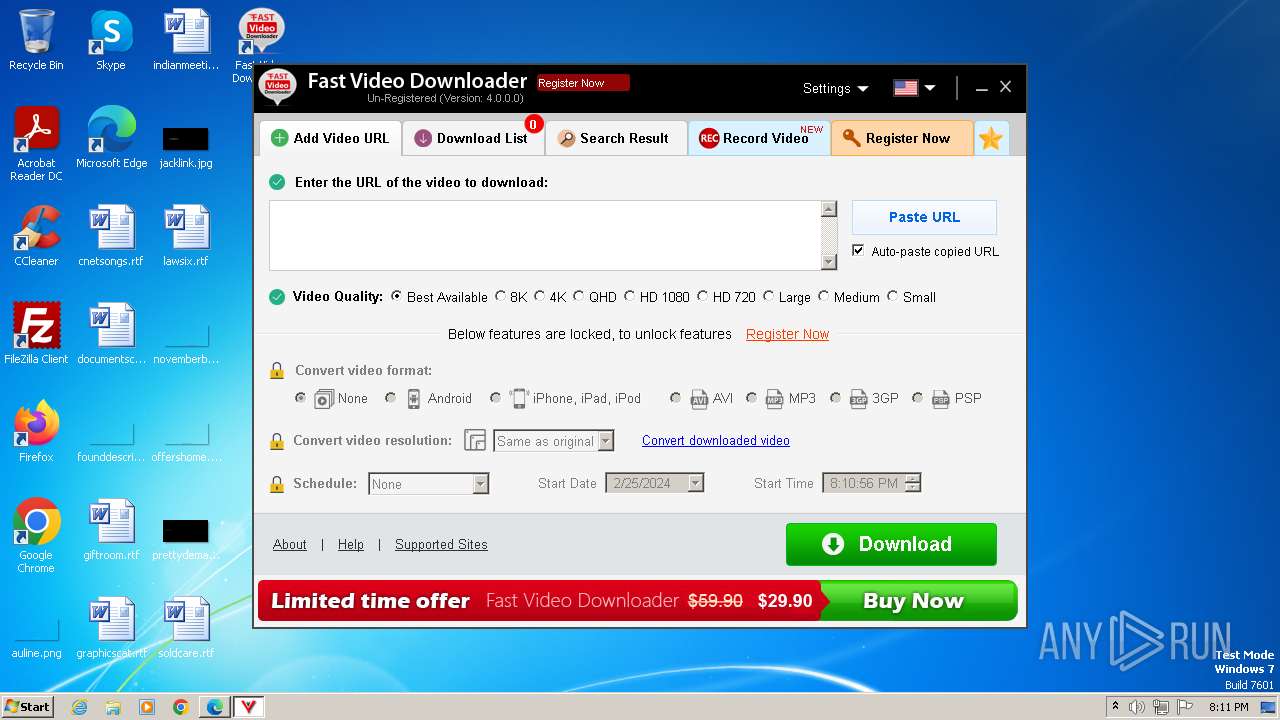Open About link
1280x720 pixels.
(290, 545)
